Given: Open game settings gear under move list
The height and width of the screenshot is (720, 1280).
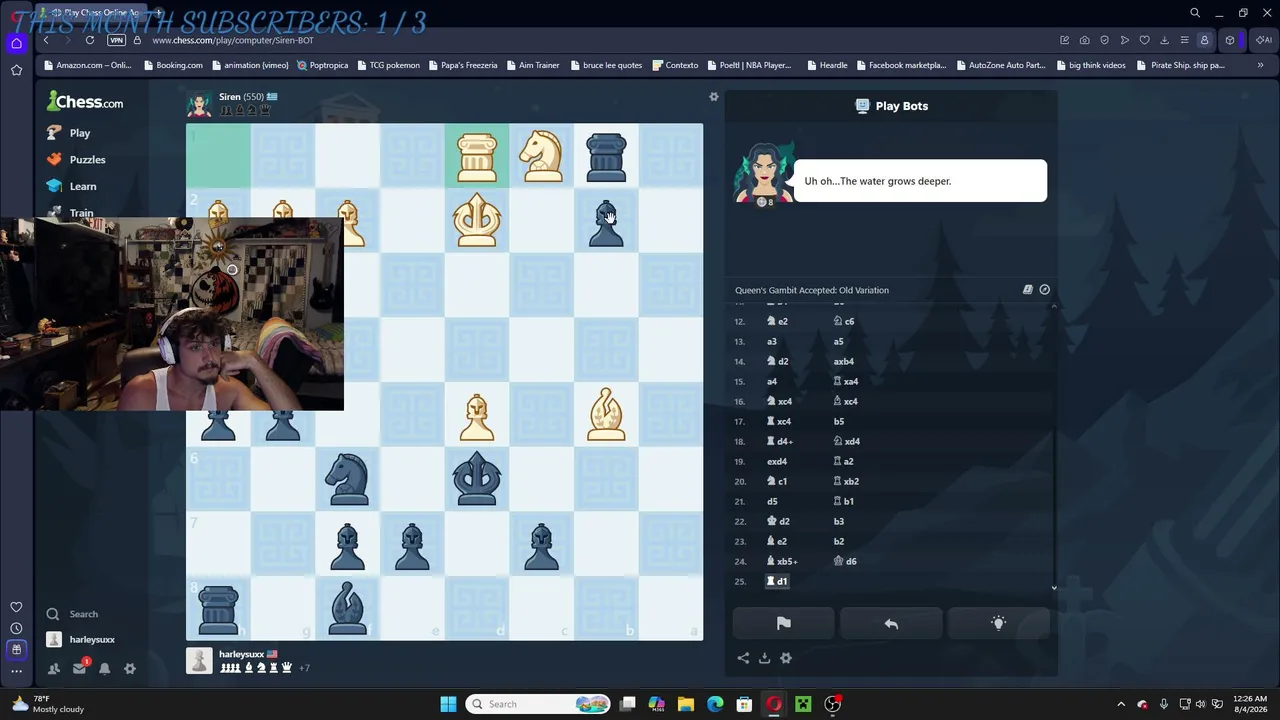Looking at the screenshot, I should [786, 658].
